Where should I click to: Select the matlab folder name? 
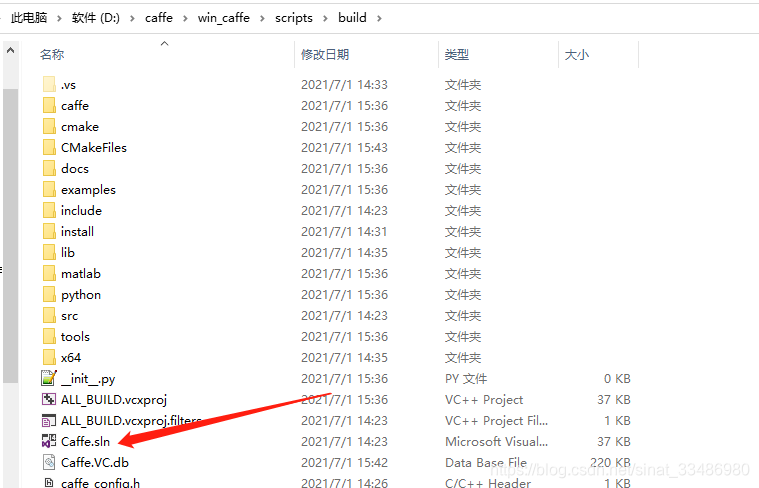(81, 274)
